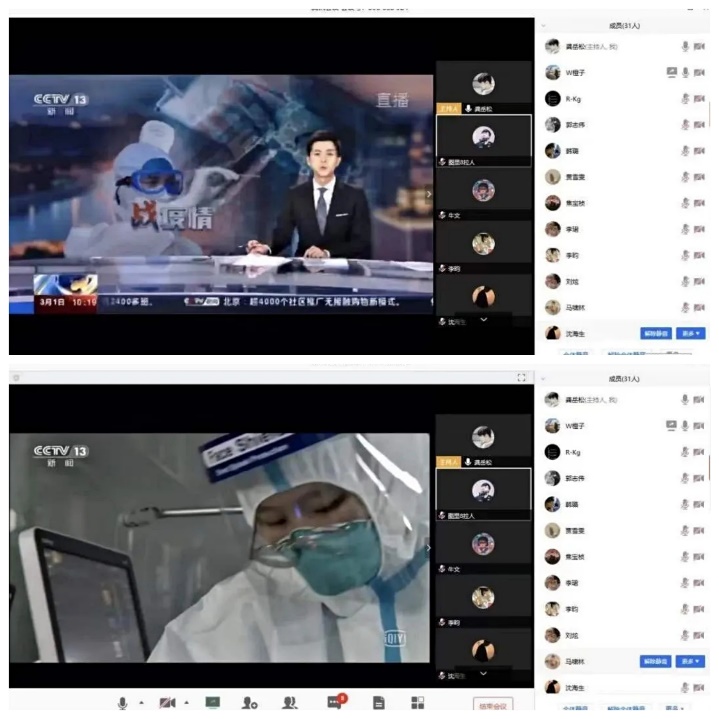The width and height of the screenshot is (719, 719).
Task: Select R-Kg name in upper member list
Action: point(573,99)
